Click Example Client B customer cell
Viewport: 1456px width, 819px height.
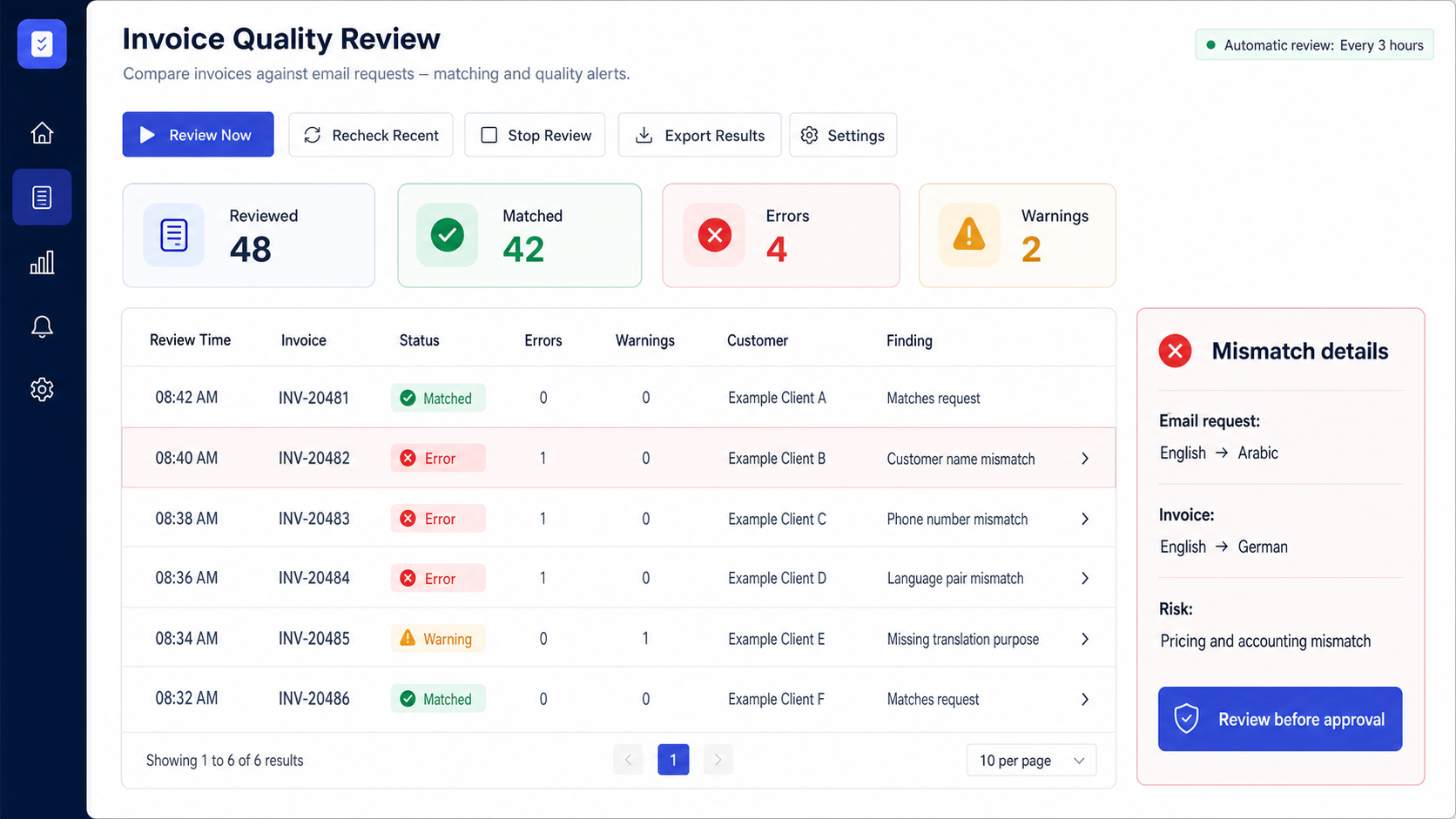[777, 459]
